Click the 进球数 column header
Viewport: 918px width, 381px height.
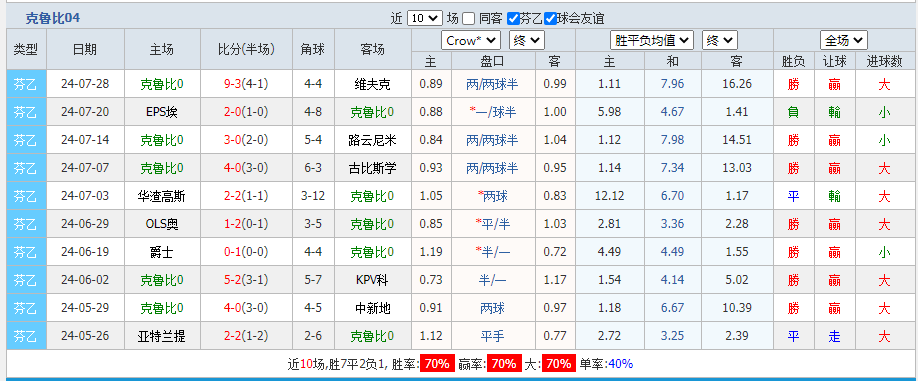coord(884,61)
